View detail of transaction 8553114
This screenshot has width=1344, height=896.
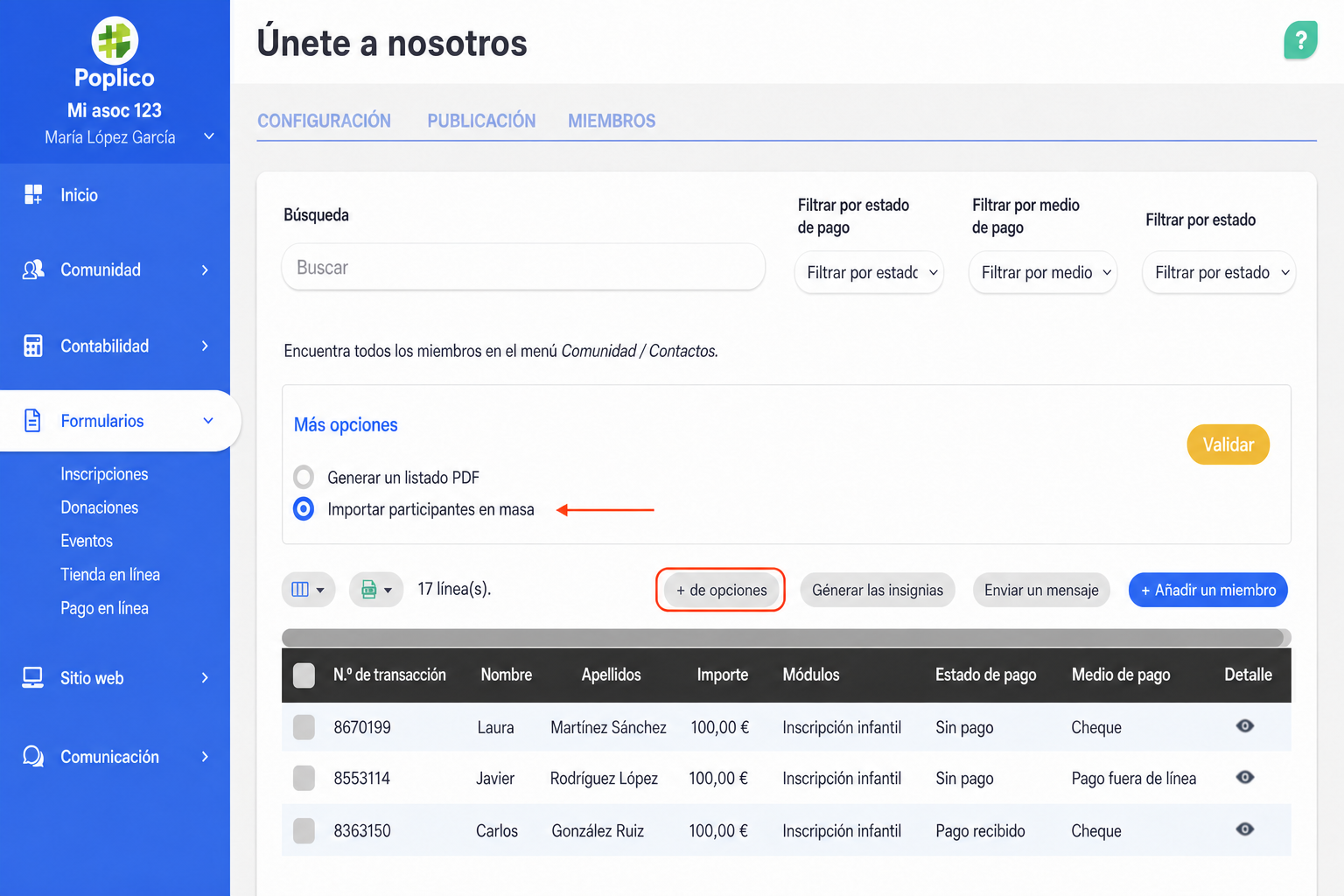(x=1245, y=777)
